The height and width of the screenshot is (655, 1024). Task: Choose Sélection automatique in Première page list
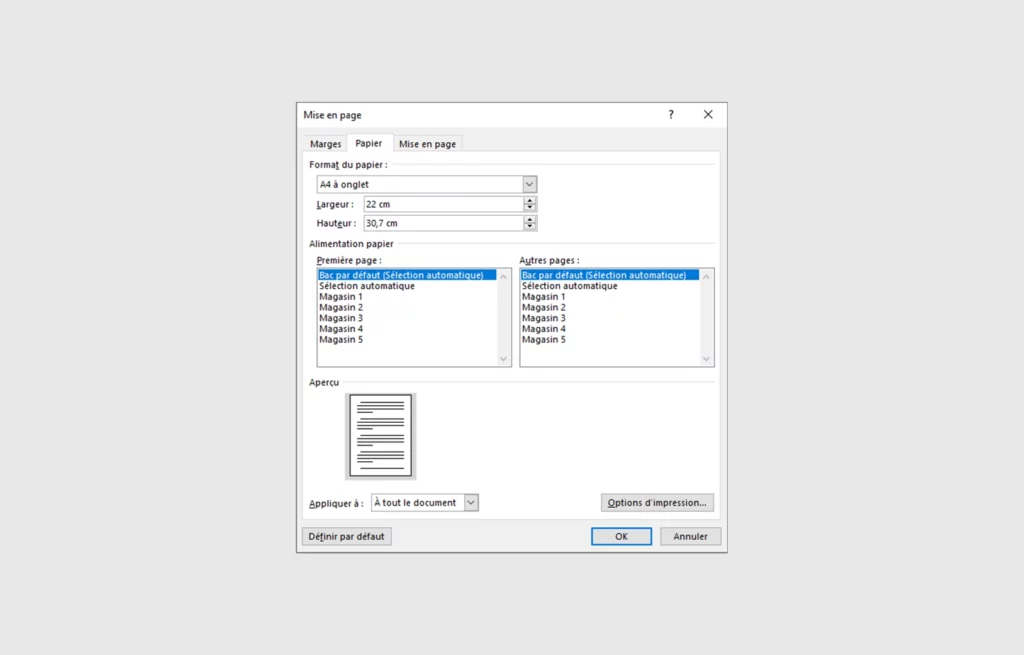pos(407,286)
